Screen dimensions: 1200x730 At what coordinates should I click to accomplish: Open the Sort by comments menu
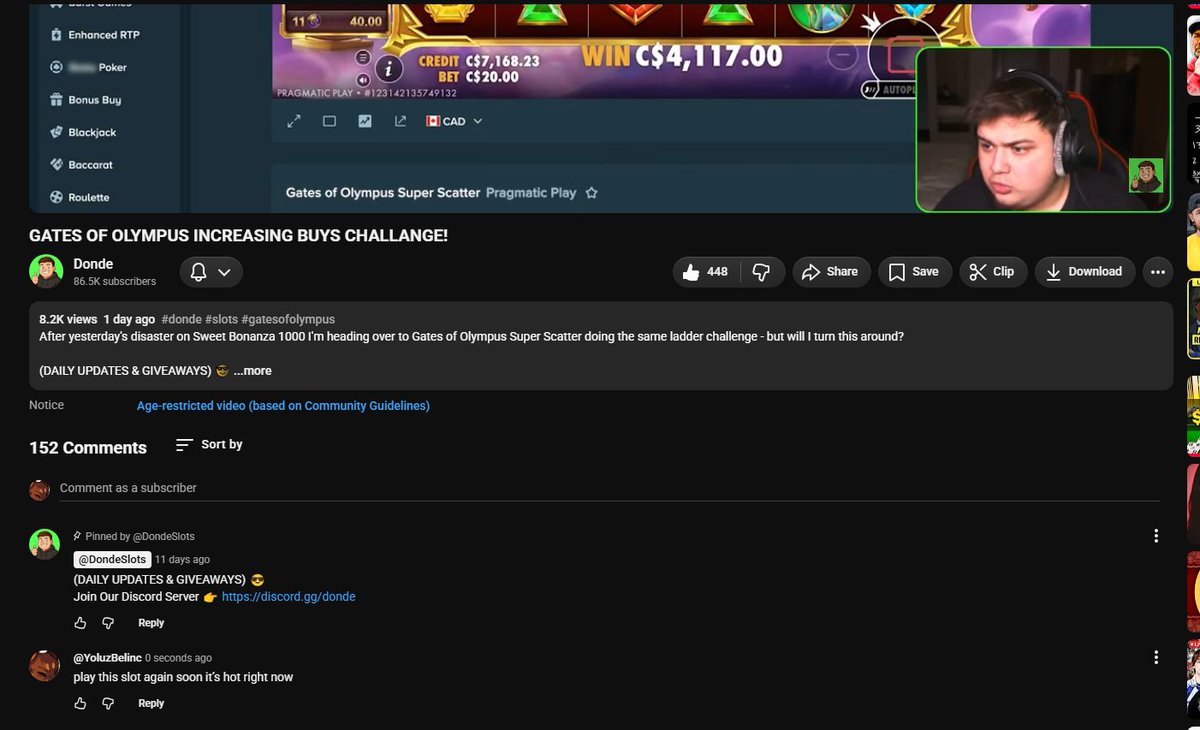coord(209,445)
